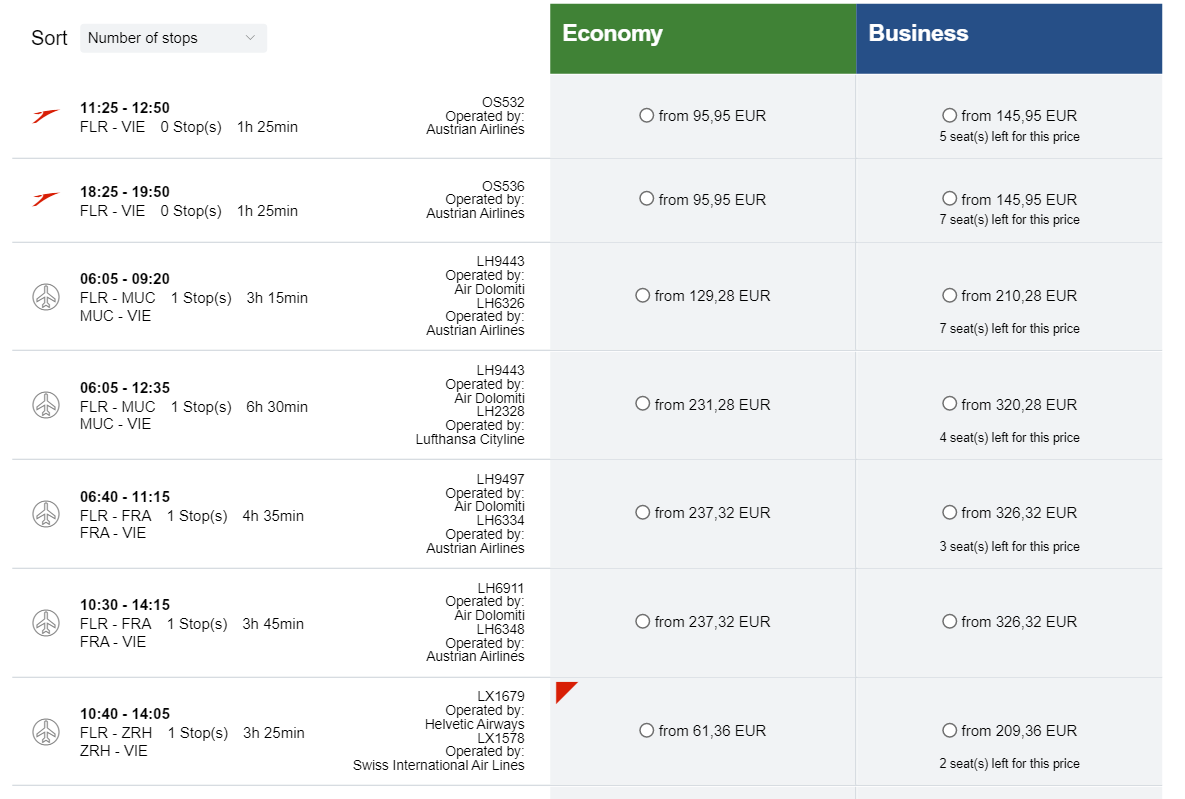Click red corner flag on 61,36 EUR fare
The height and width of the screenshot is (799, 1185).
pyautogui.click(x=565, y=691)
